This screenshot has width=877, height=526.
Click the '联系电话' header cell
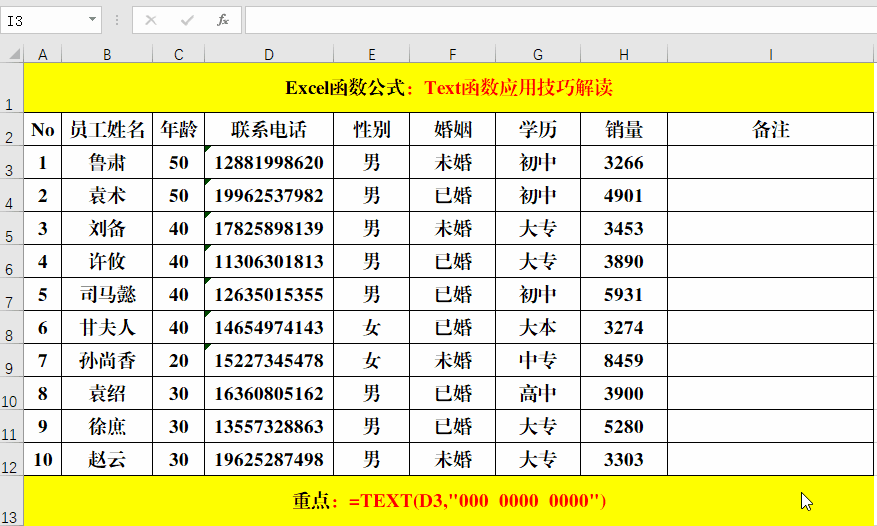click(269, 129)
